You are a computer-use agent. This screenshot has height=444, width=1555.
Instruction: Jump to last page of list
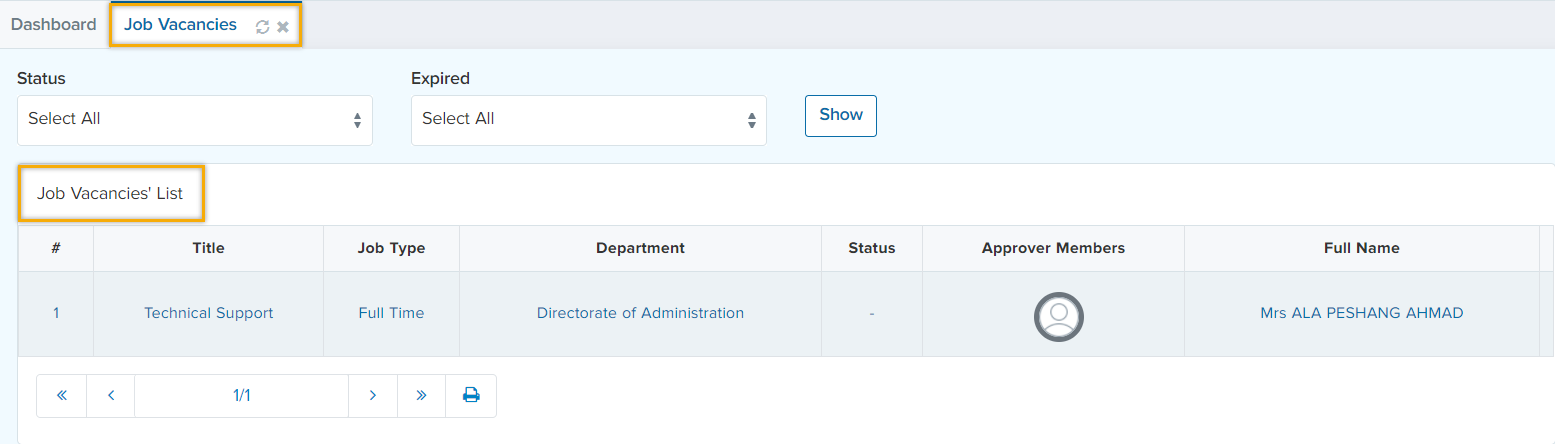[x=421, y=396]
